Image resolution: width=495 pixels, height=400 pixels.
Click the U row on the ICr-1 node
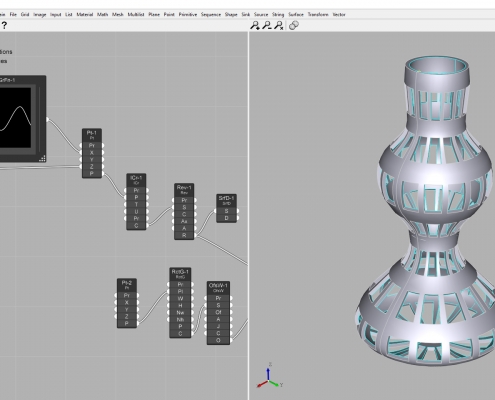(136, 211)
